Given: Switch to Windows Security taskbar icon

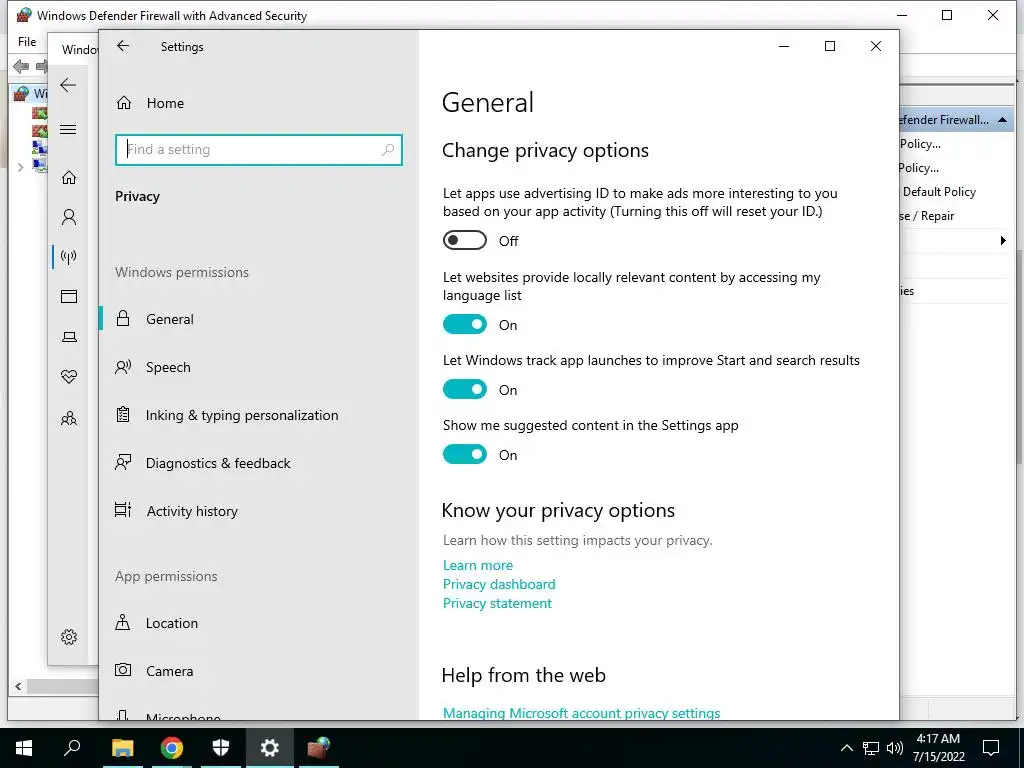Looking at the screenshot, I should (x=221, y=748).
